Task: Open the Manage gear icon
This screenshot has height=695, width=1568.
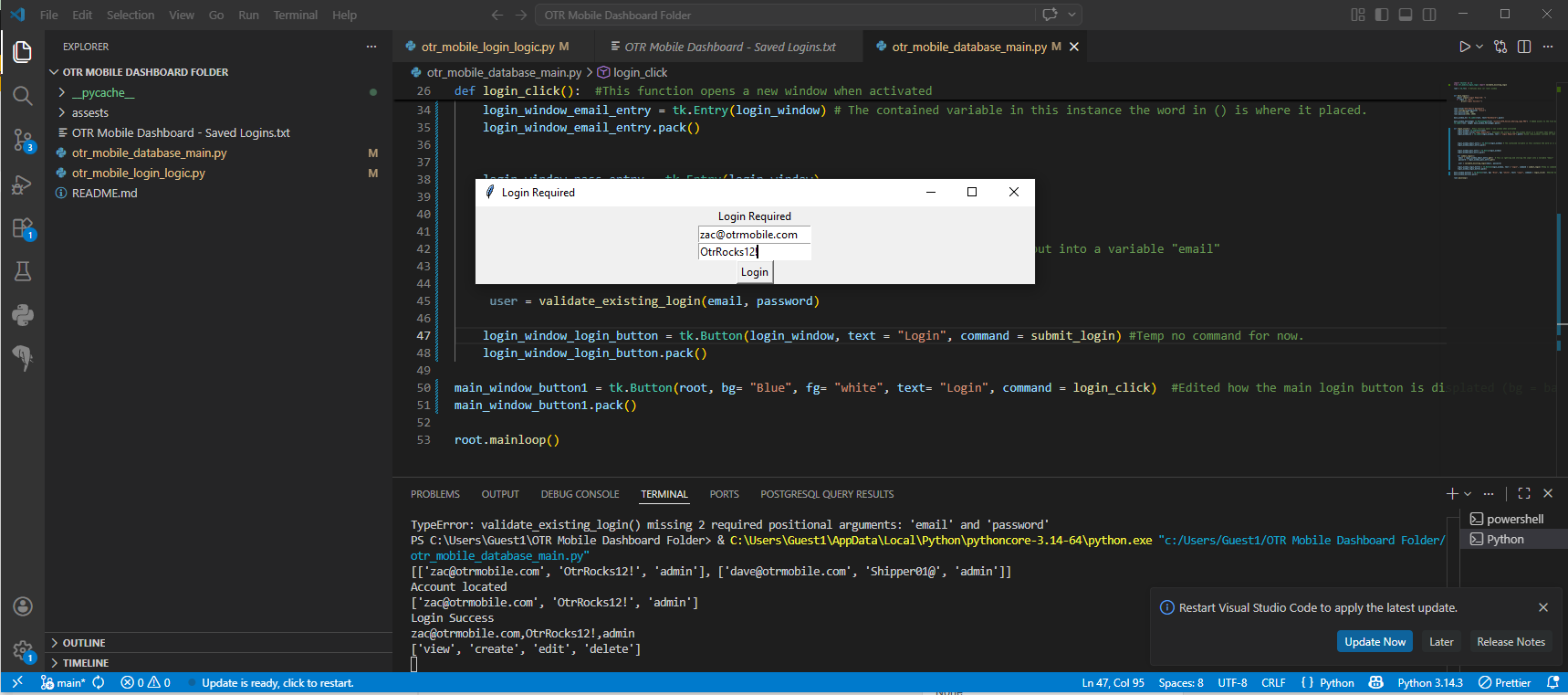Action: point(23,650)
